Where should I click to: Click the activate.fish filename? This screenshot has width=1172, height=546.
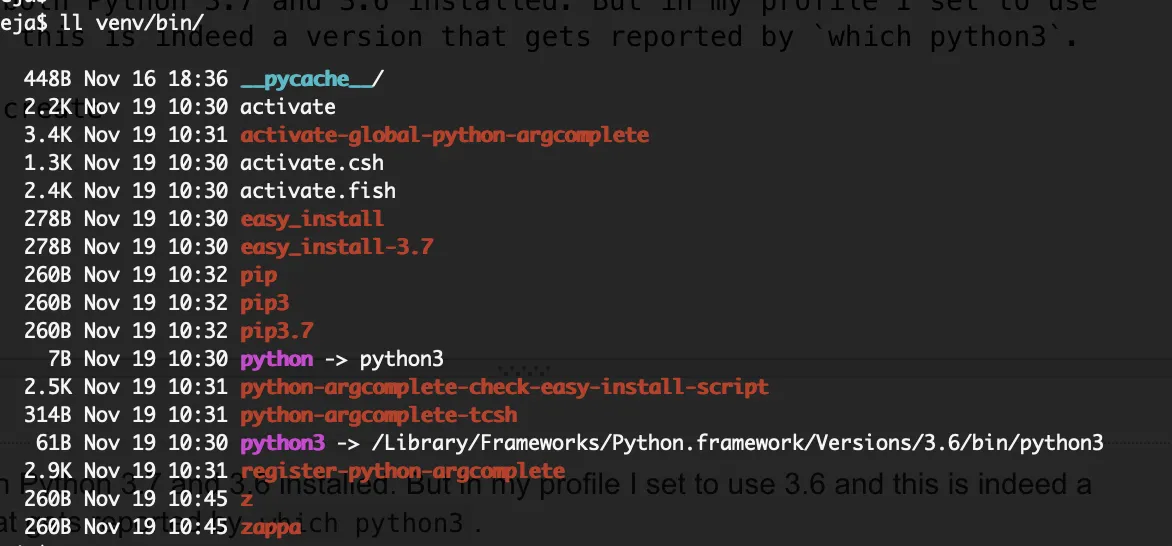pyautogui.click(x=318, y=191)
